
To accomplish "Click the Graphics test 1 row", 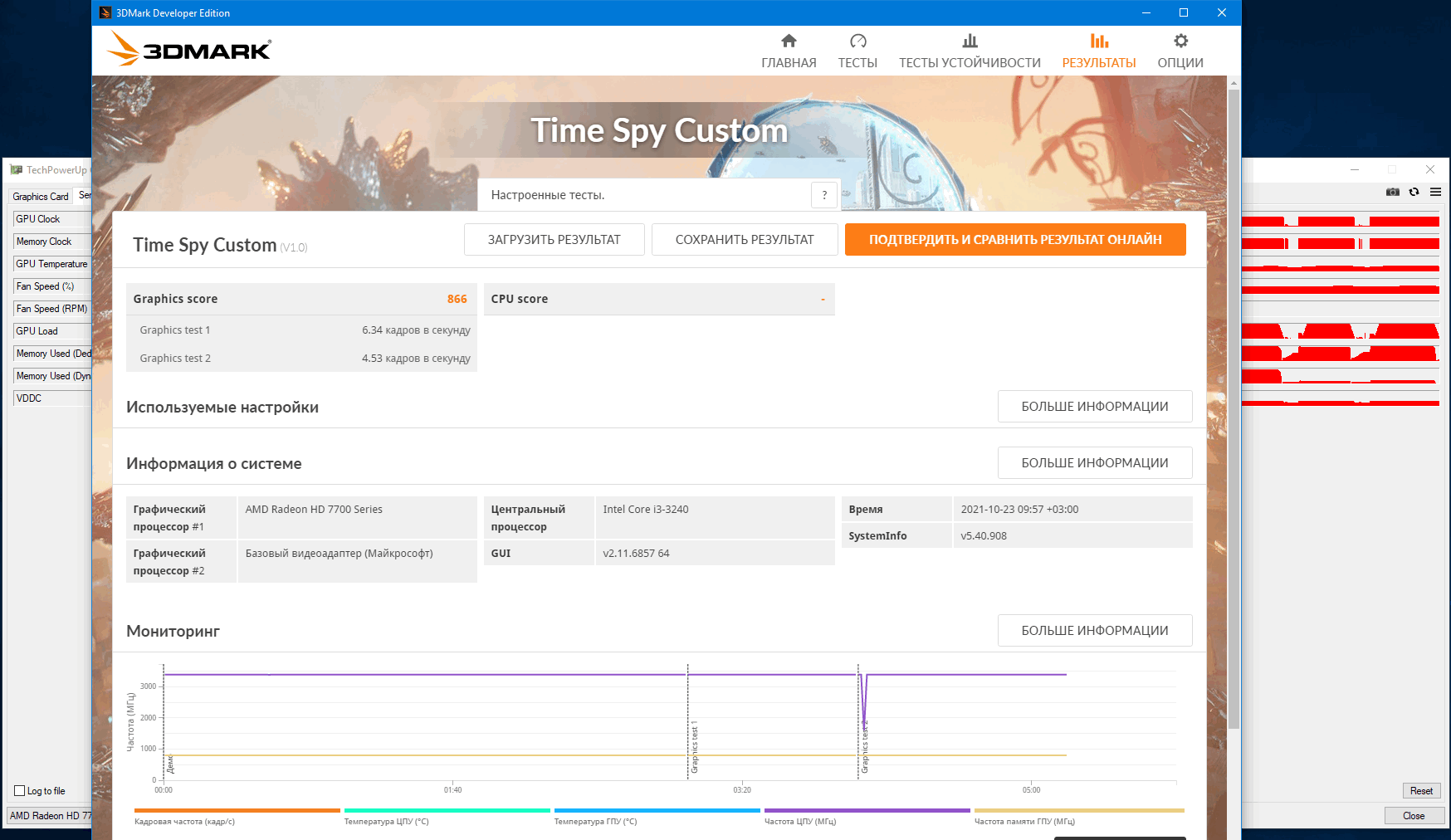I will (x=301, y=330).
